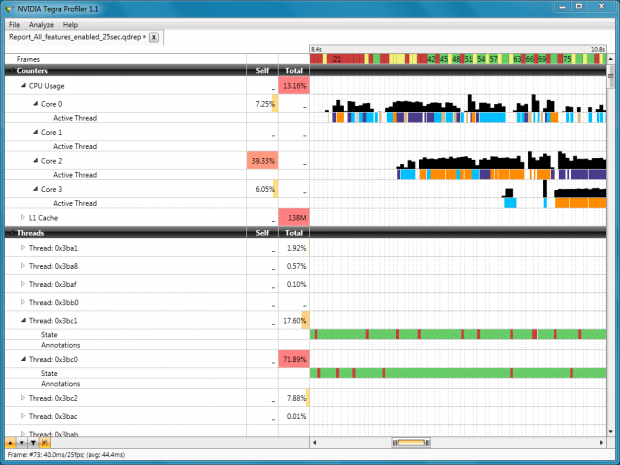620x465 pixels.
Task: Select frame 42 in the Frames bar
Action: pyautogui.click(x=431, y=59)
